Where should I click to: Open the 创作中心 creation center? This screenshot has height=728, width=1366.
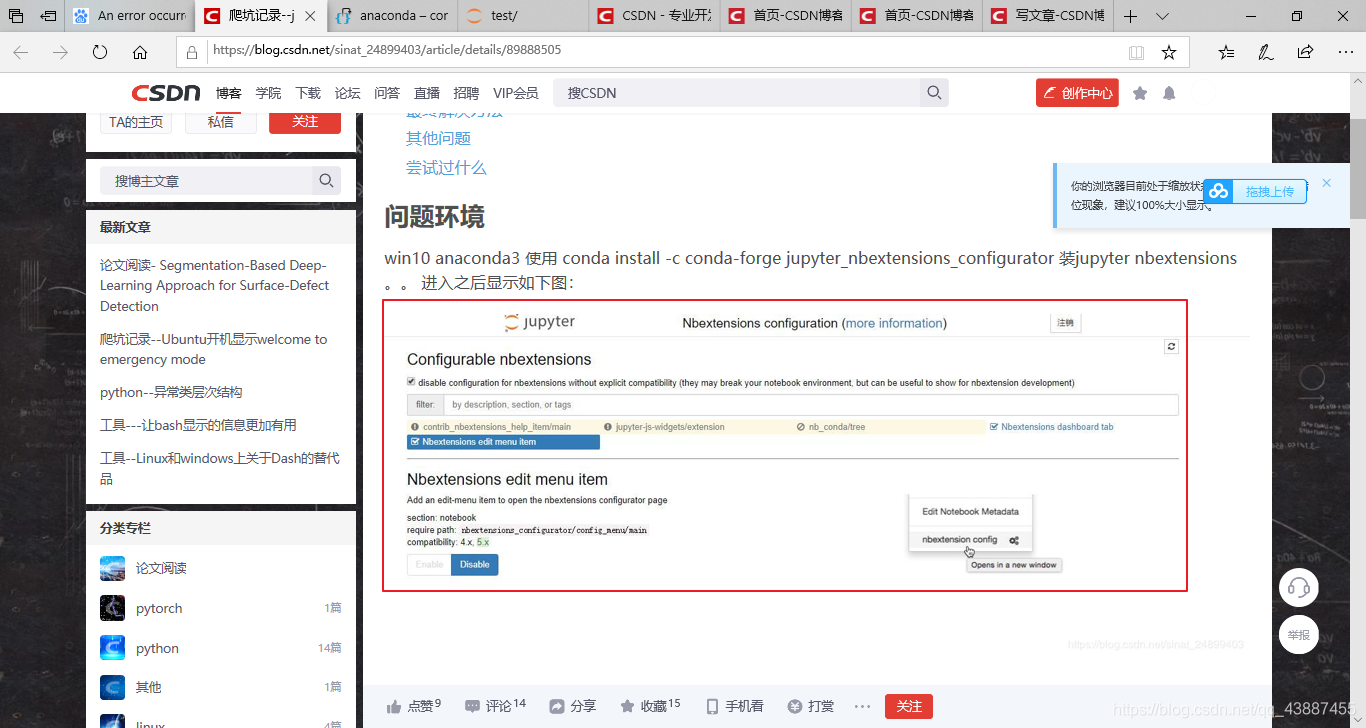point(1077,93)
